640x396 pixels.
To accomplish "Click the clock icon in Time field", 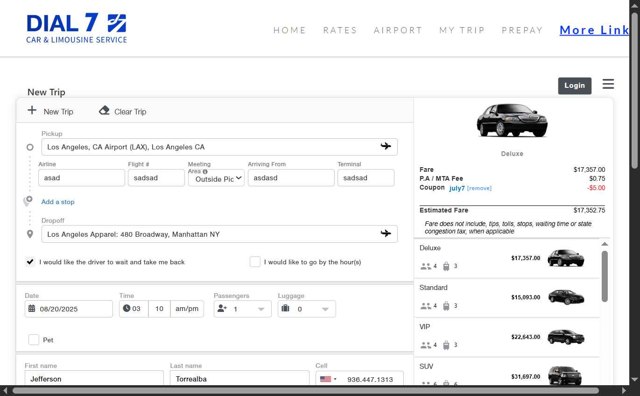I will pyautogui.click(x=126, y=308).
